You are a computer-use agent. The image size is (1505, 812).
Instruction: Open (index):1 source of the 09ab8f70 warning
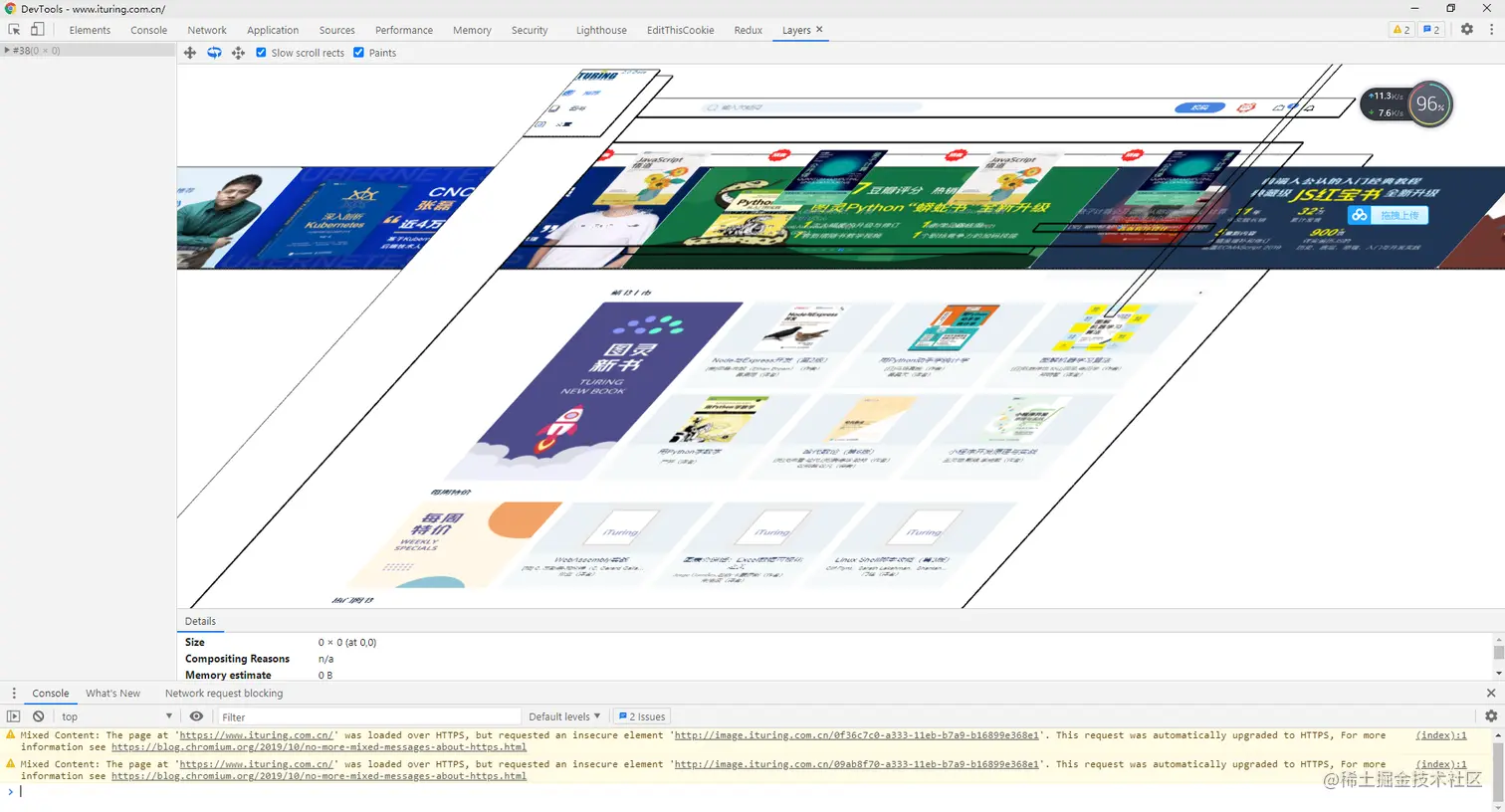click(x=1441, y=764)
